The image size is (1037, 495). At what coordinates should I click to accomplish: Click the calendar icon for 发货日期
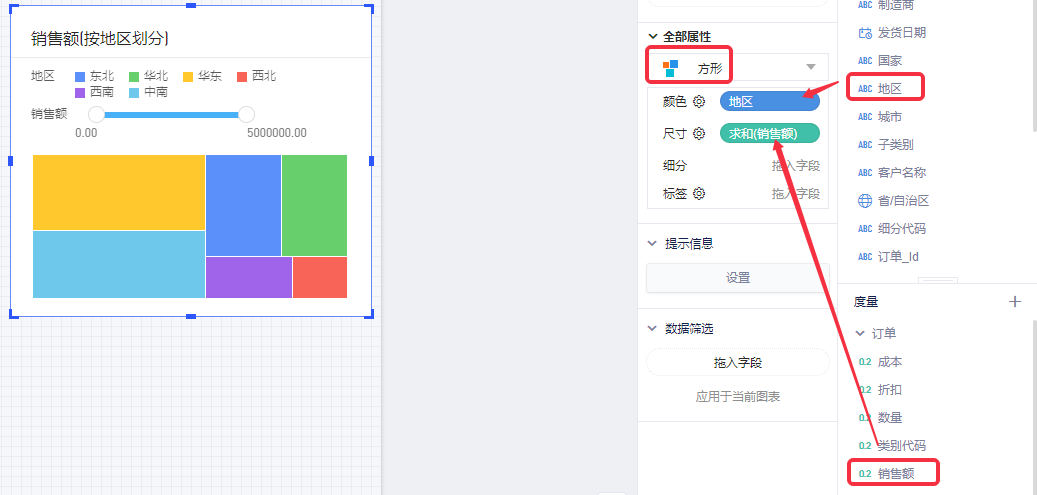tap(865, 33)
